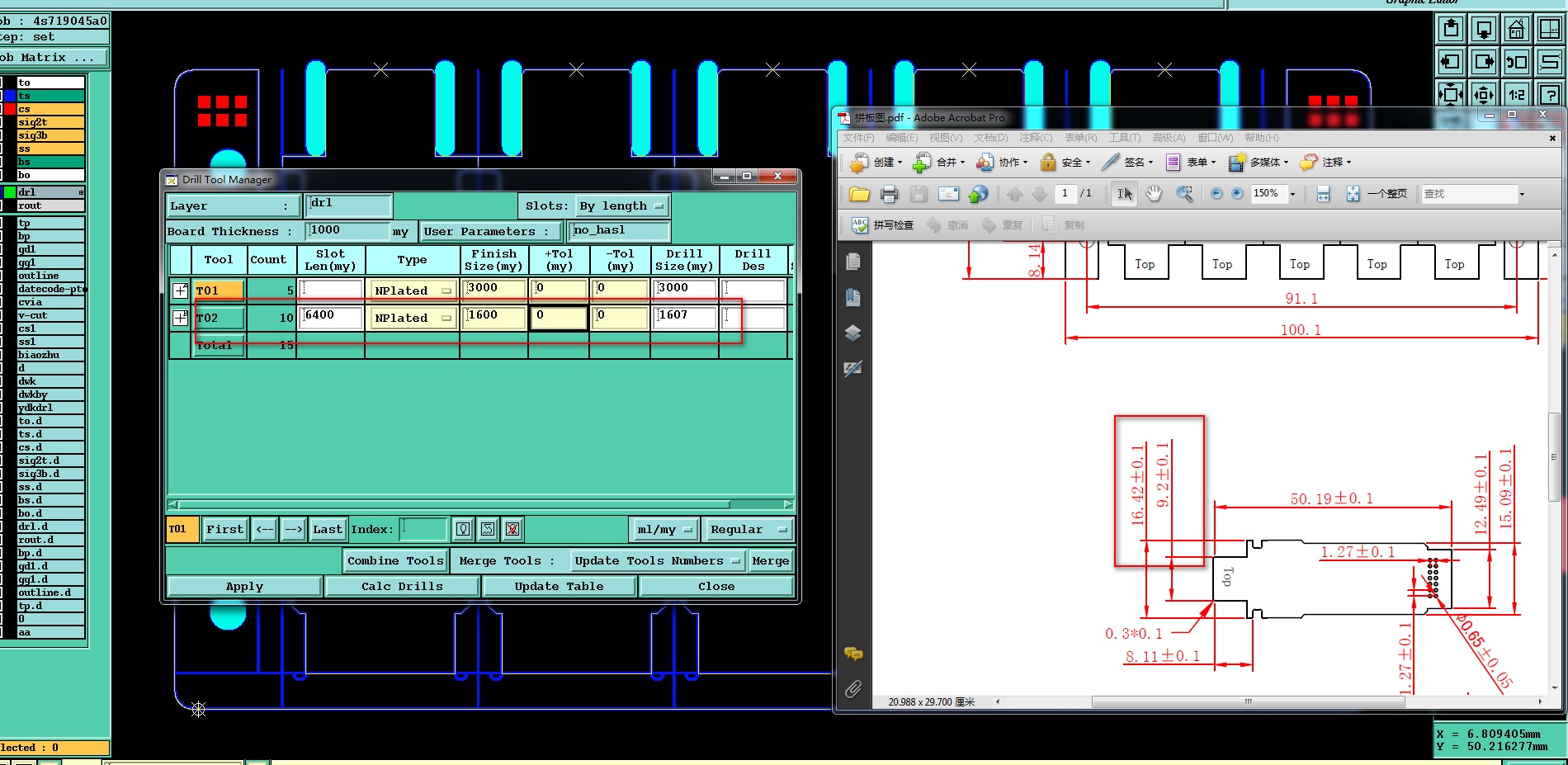Viewport: 1568px width, 765px height.
Task: Click the home view icon in Graphic Editor
Action: click(1516, 30)
